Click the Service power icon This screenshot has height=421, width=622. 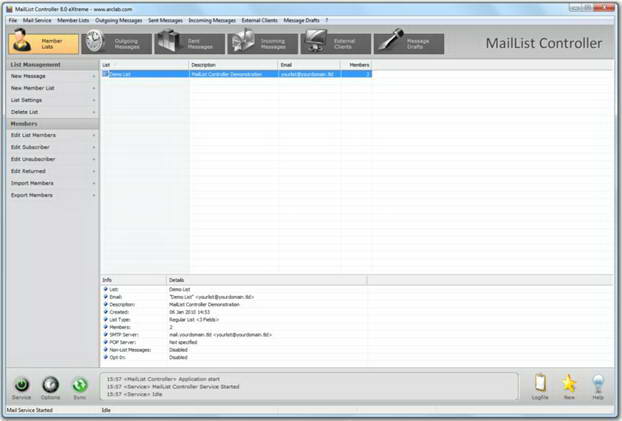pos(21,384)
